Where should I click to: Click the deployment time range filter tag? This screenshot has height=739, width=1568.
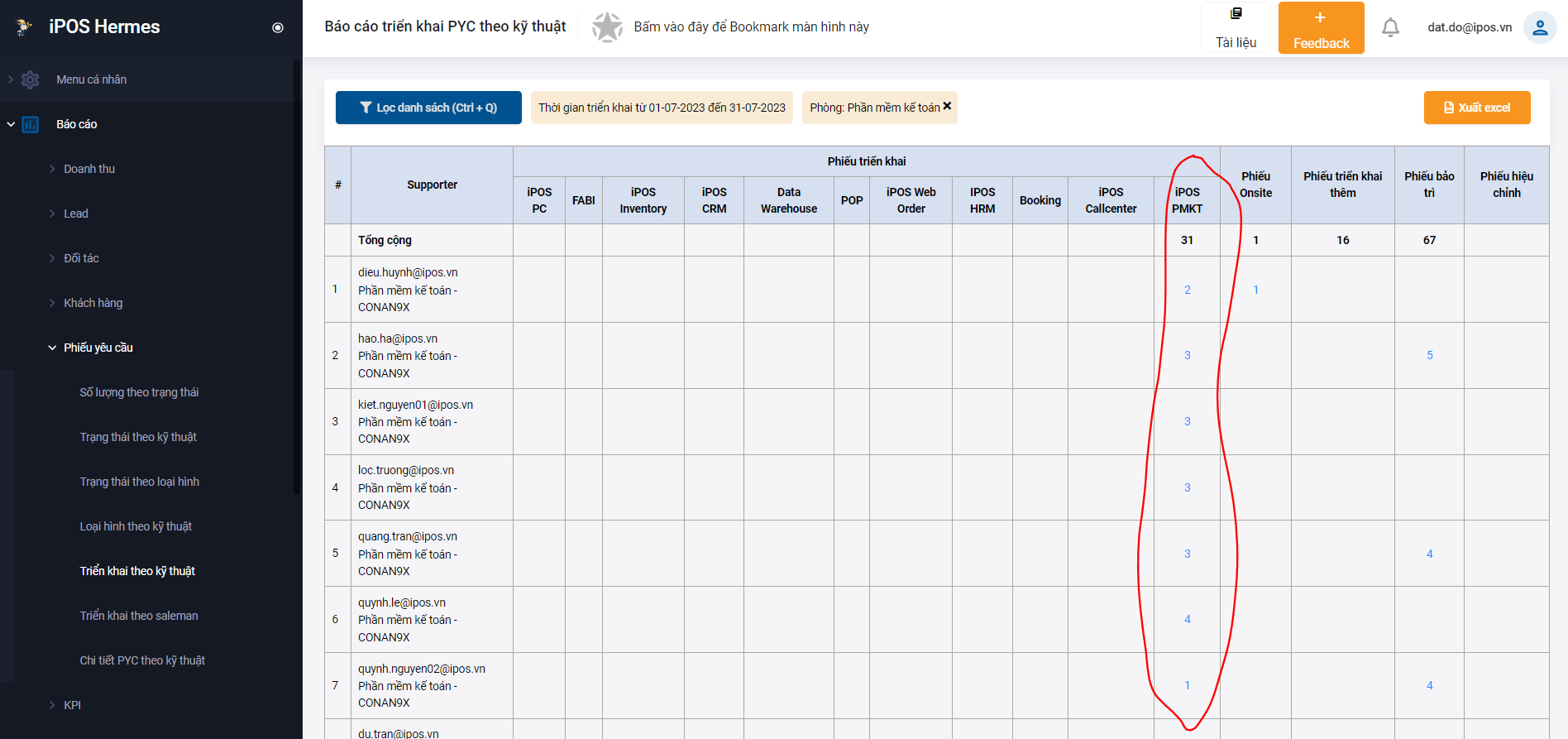(662, 108)
